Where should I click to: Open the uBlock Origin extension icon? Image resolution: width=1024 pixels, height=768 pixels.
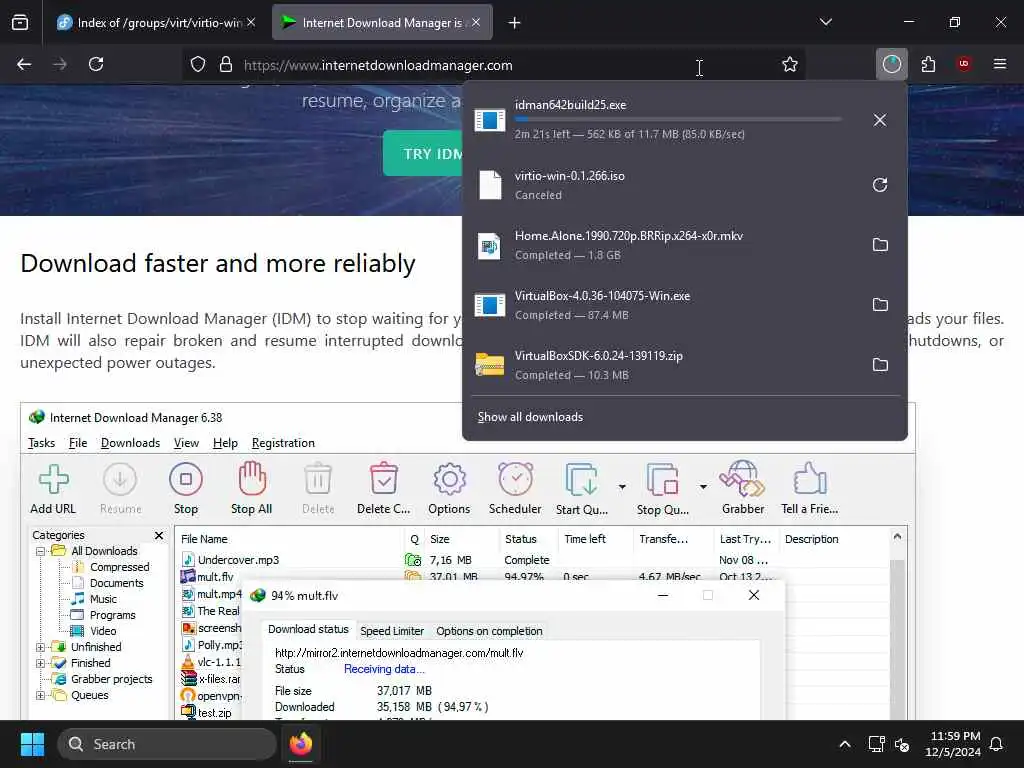click(x=963, y=64)
